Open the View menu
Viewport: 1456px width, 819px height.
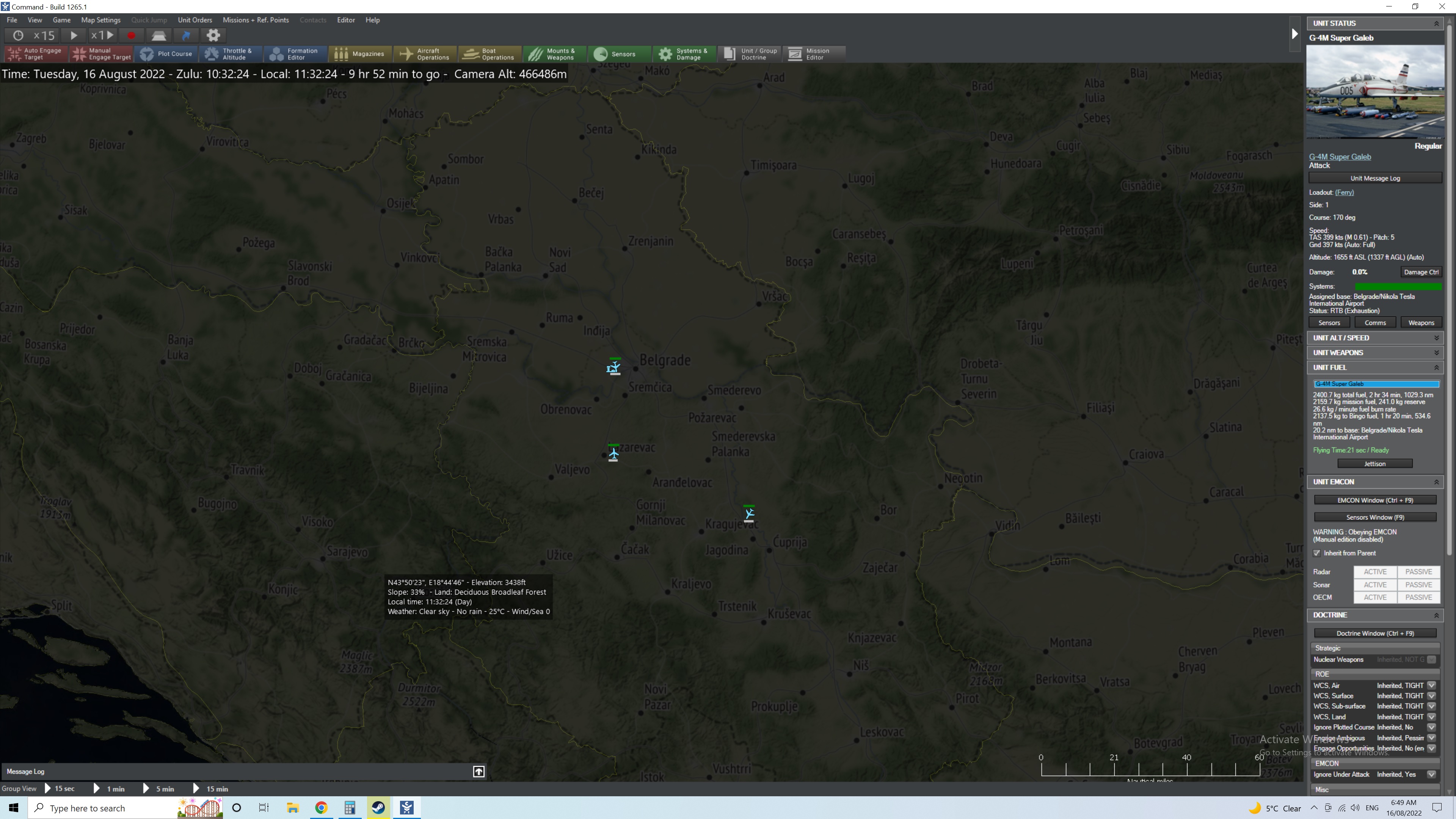pos(35,20)
